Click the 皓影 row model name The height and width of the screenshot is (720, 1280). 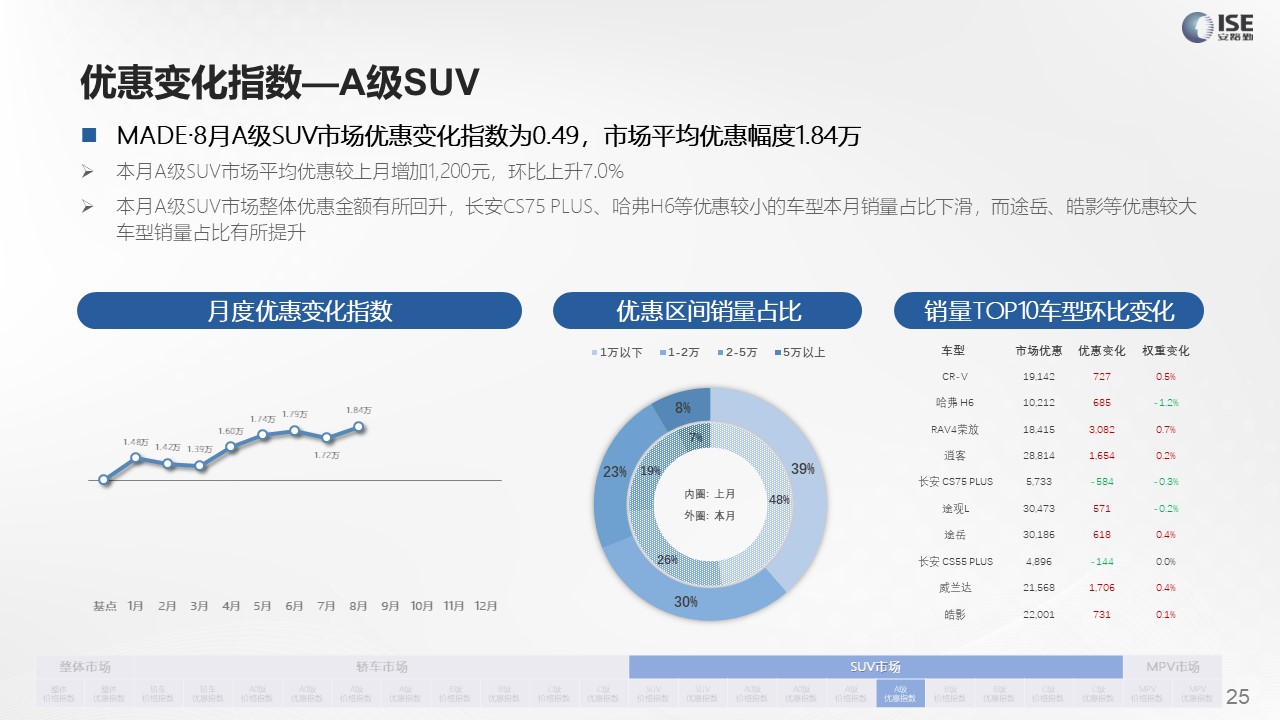point(955,614)
